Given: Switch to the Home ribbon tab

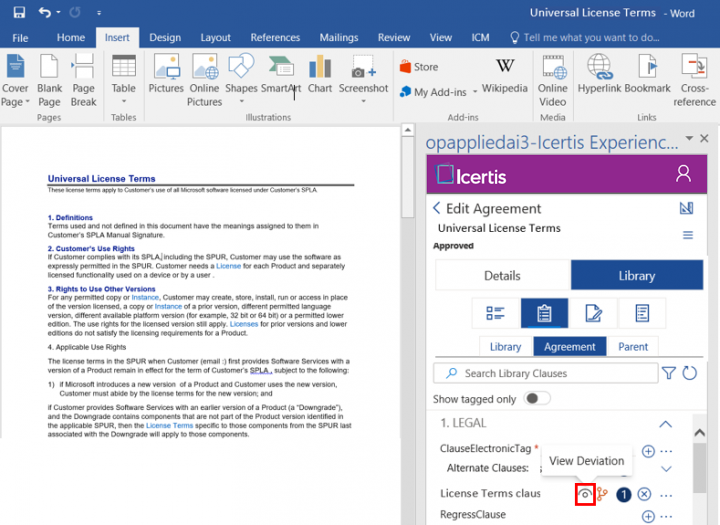Looking at the screenshot, I should point(71,38).
